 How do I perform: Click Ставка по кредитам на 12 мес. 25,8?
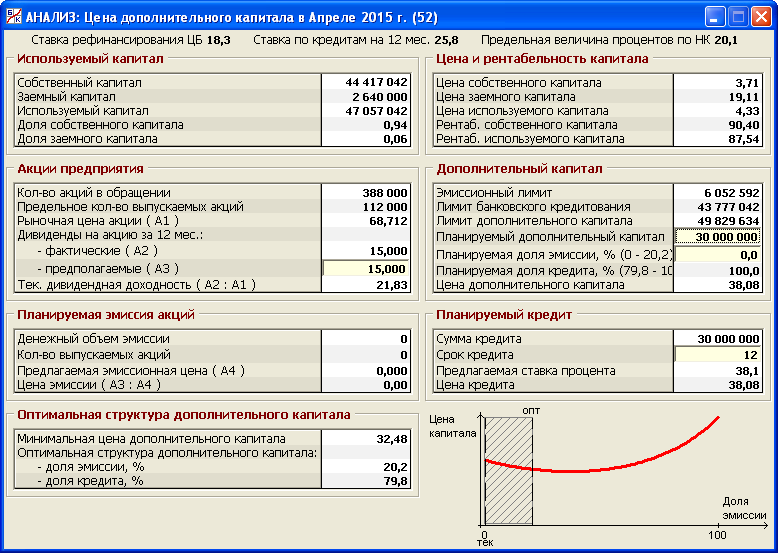[x=356, y=40]
